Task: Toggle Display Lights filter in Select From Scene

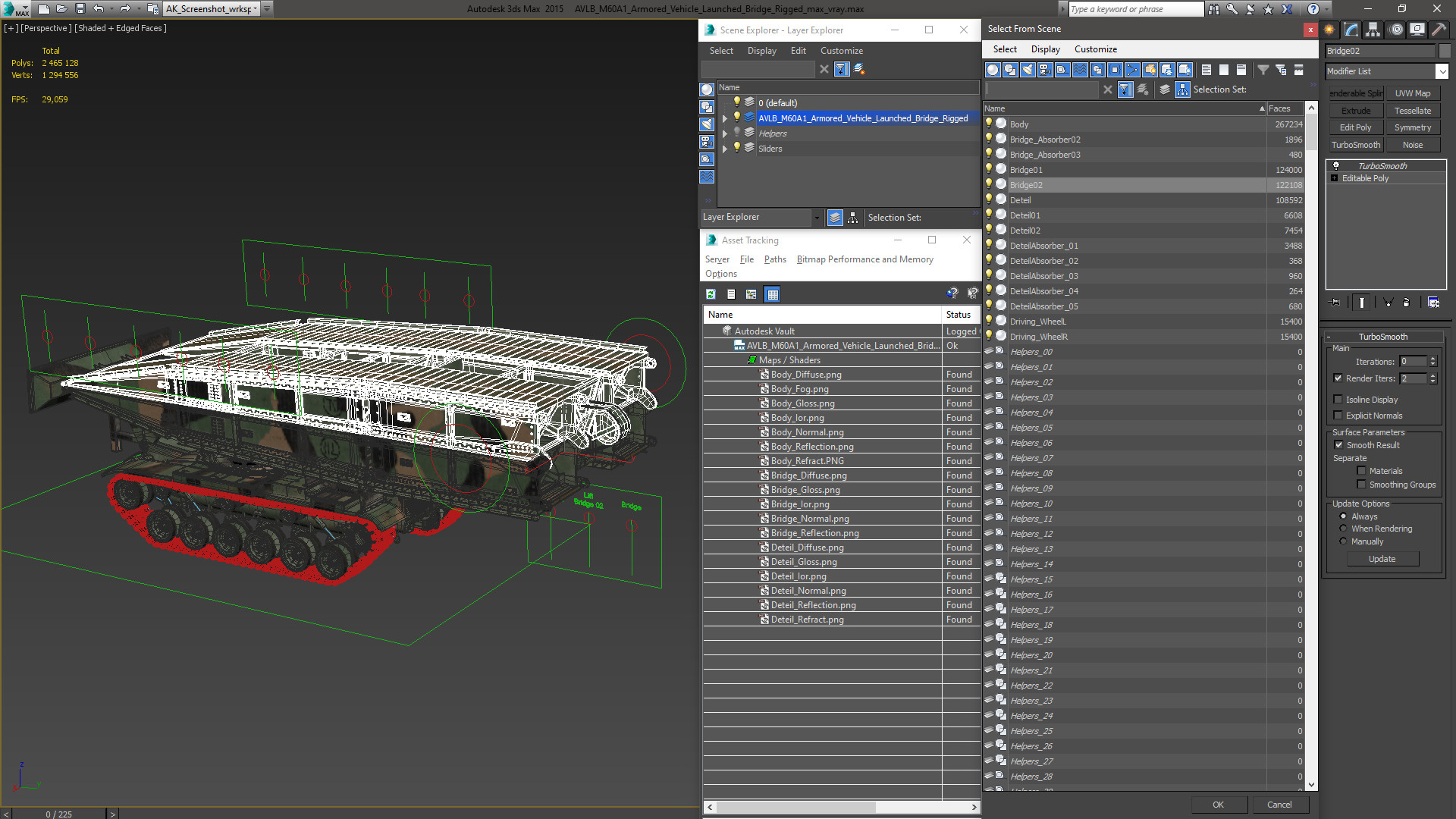Action: 1028,70
